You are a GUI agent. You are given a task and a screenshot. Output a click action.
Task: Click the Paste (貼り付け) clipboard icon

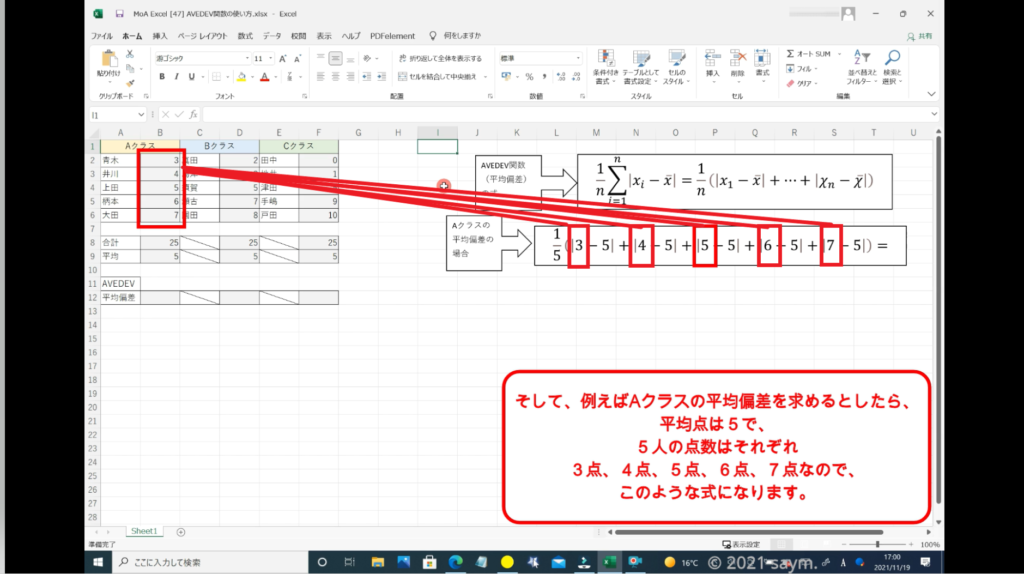pos(108,63)
